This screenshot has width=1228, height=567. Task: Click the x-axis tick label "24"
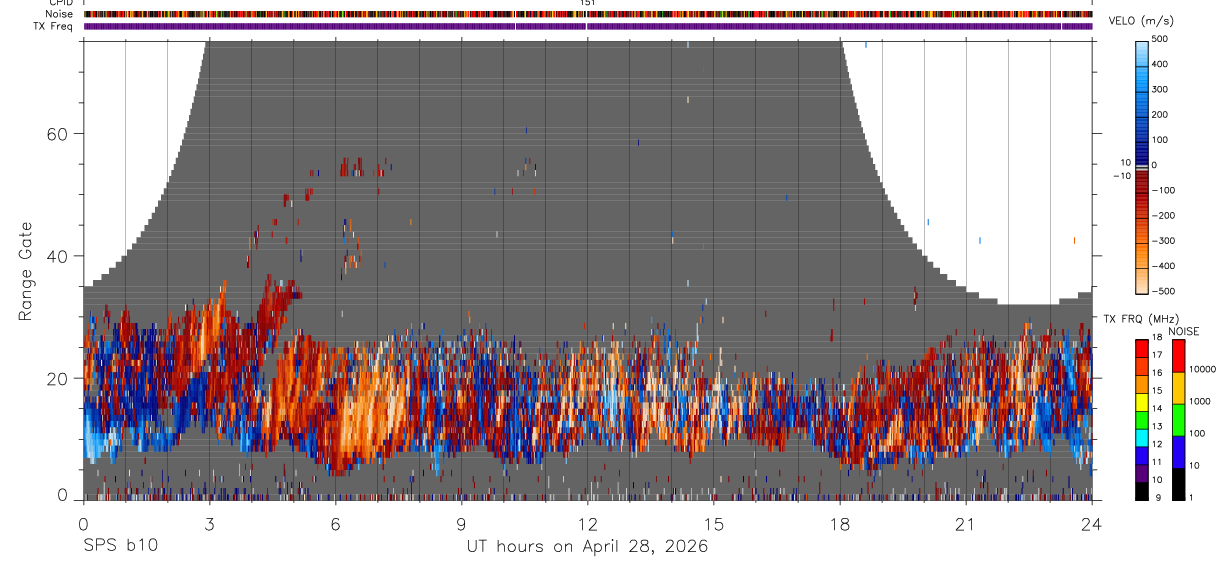tap(1091, 524)
